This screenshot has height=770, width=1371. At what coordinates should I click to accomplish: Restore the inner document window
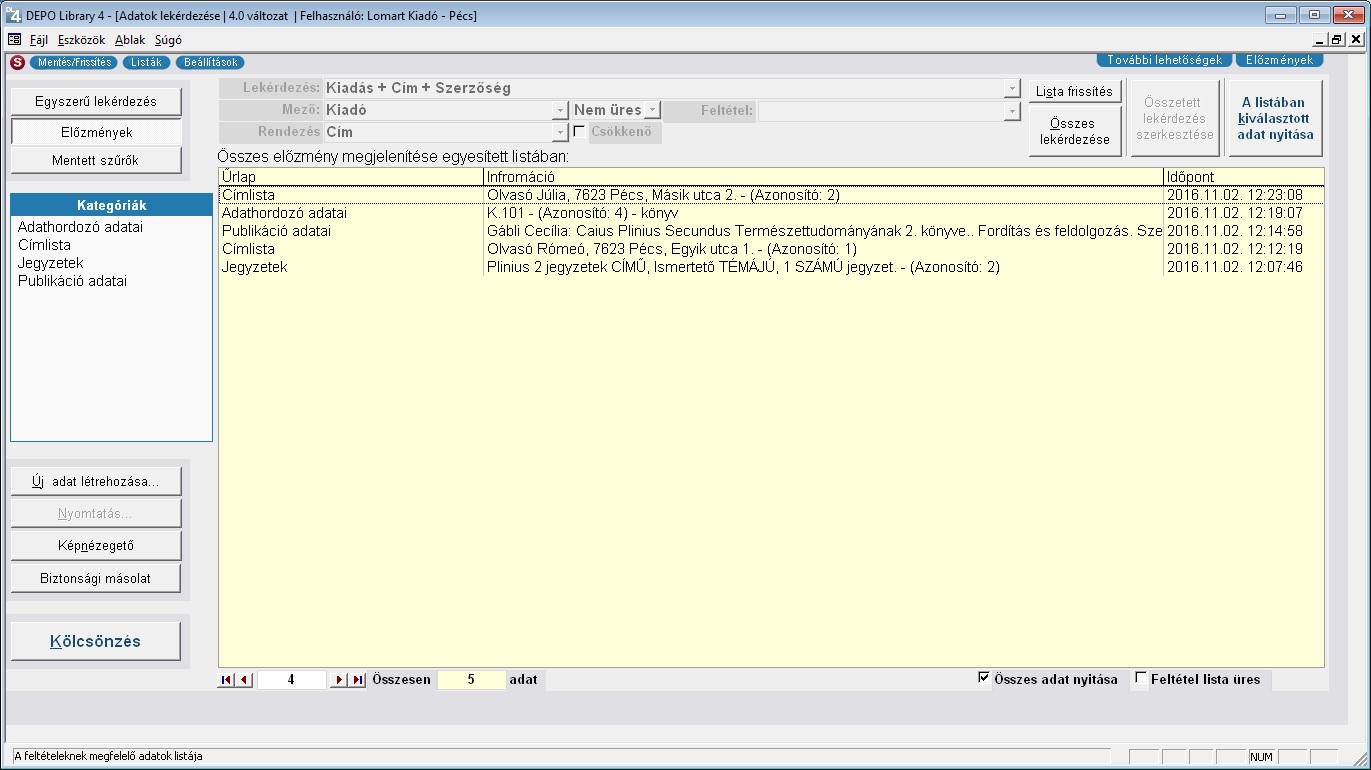pos(1337,40)
